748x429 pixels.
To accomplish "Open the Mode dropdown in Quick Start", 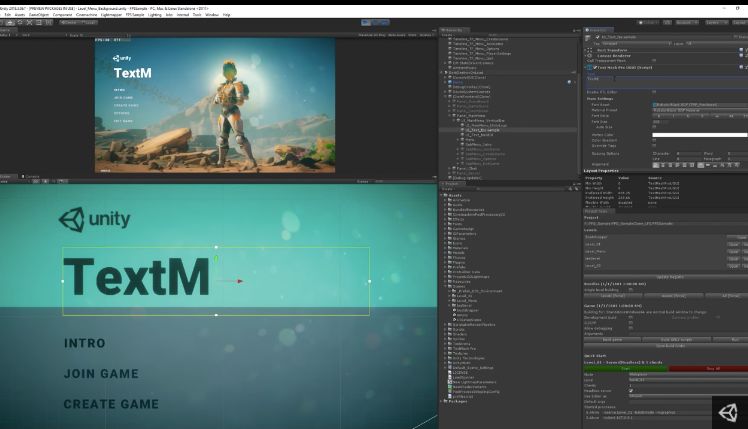I will point(688,375).
